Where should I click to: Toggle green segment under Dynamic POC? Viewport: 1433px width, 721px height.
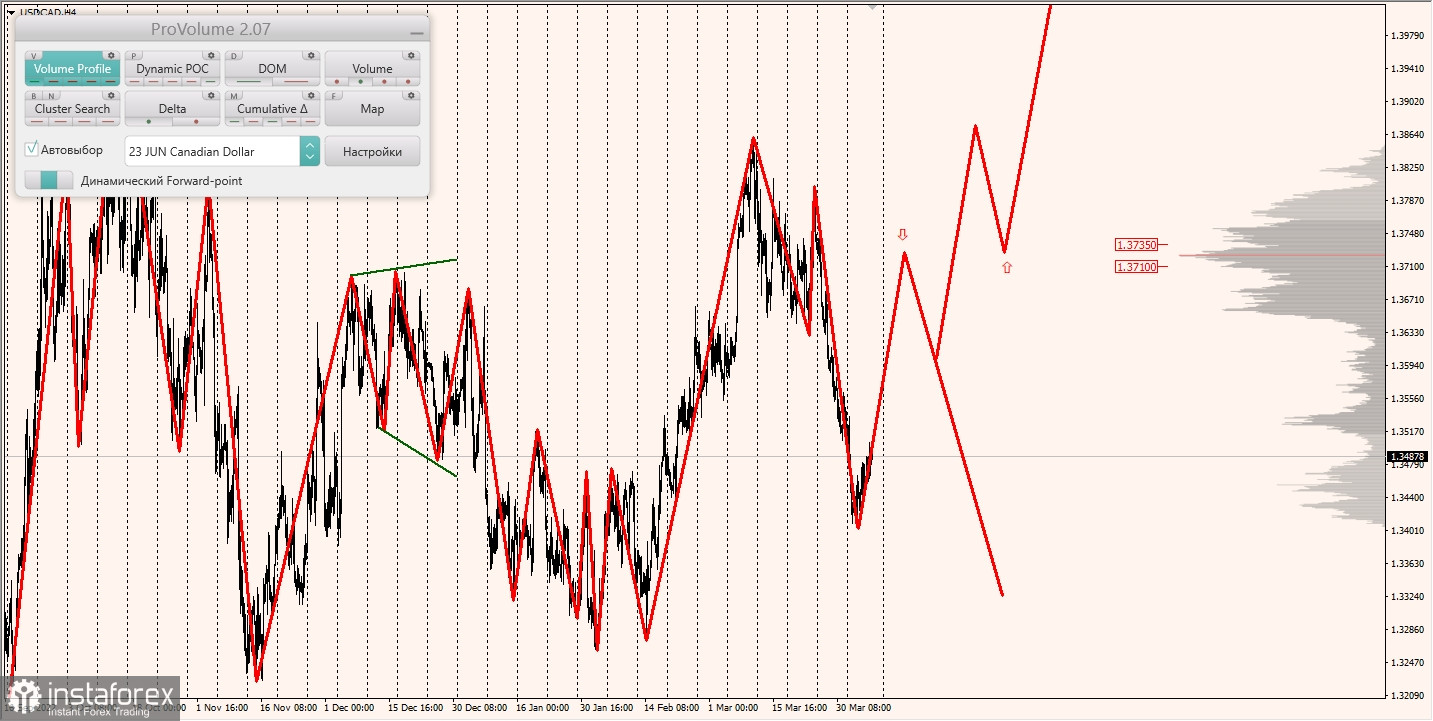point(210,81)
